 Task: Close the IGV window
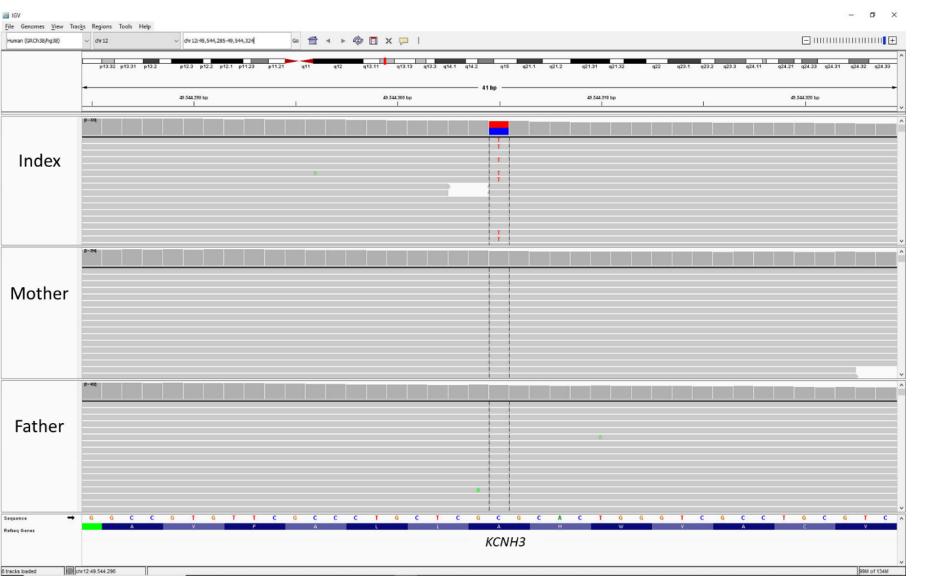894,15
